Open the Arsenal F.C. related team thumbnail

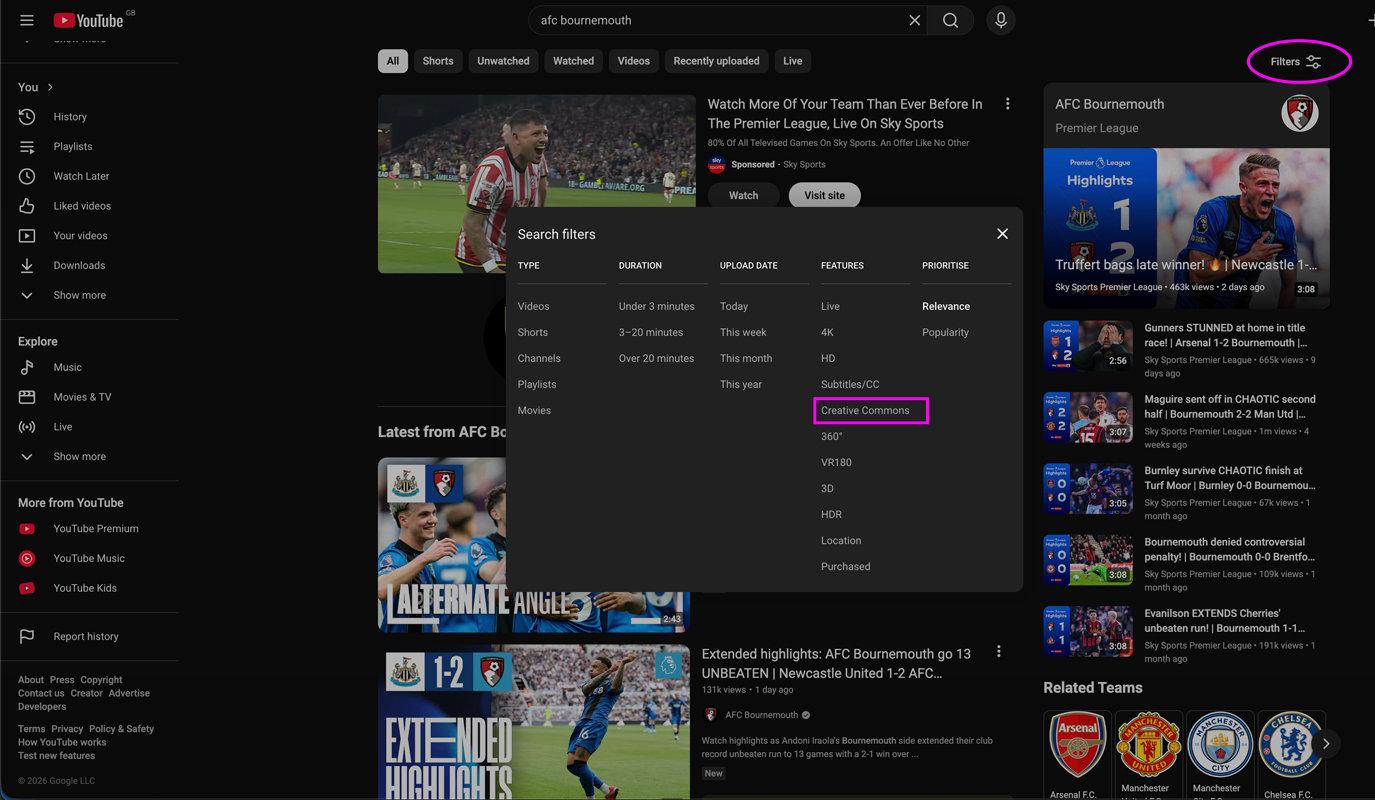[1076, 745]
